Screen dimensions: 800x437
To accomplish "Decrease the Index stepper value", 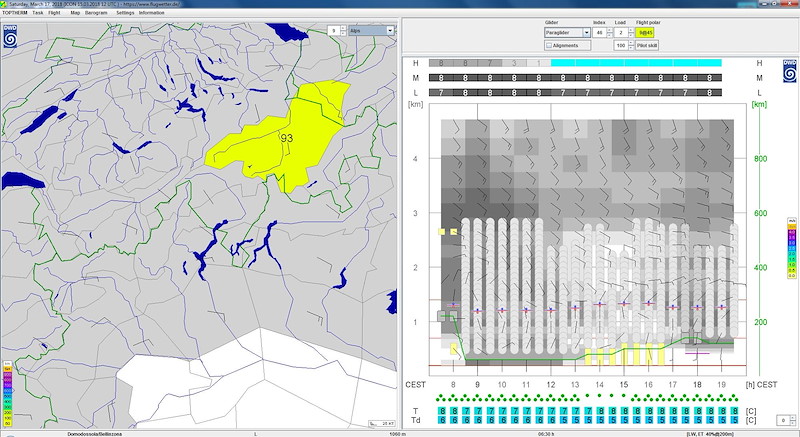I will pyautogui.click(x=609, y=35).
